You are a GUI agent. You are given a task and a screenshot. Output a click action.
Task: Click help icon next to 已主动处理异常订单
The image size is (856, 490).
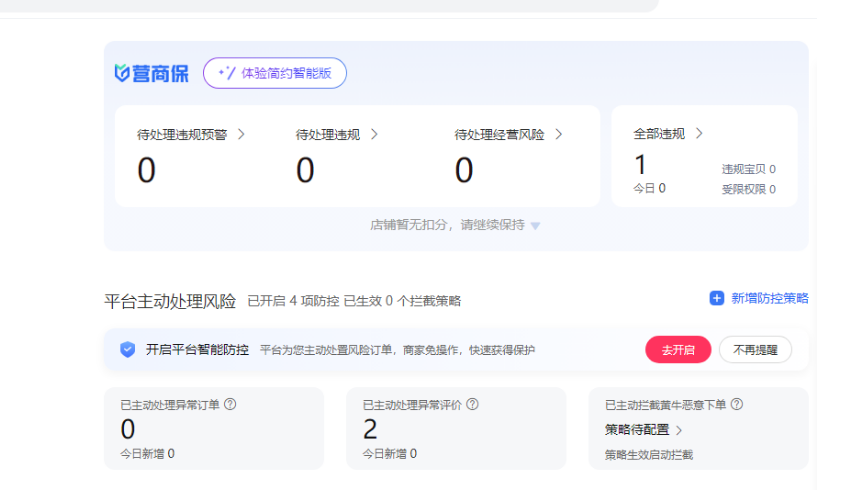tap(230, 404)
